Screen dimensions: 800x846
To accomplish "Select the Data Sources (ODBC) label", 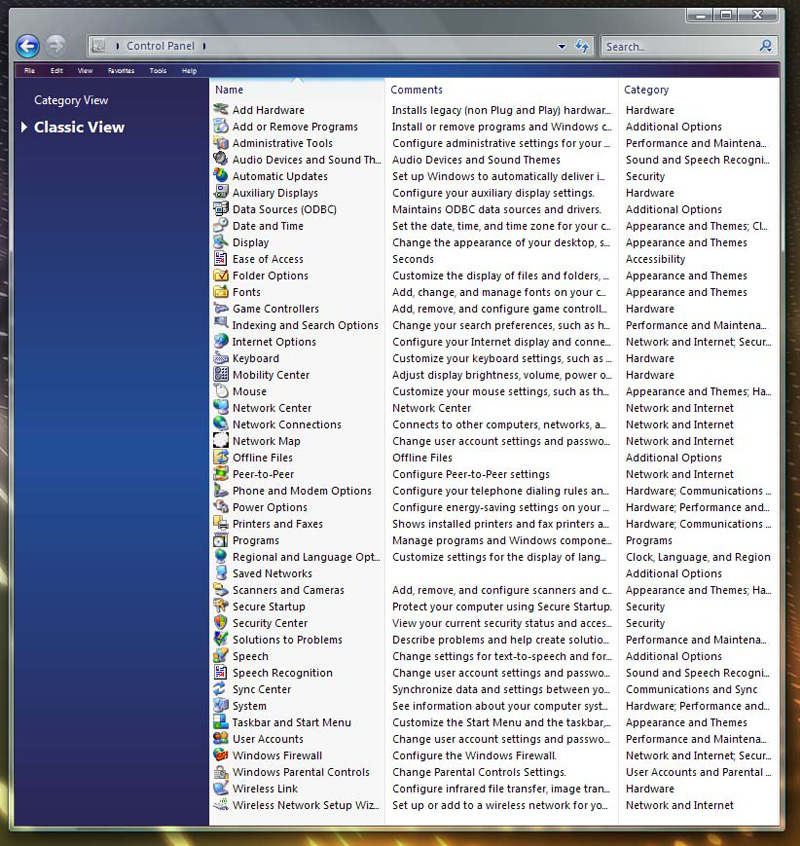I will (285, 209).
